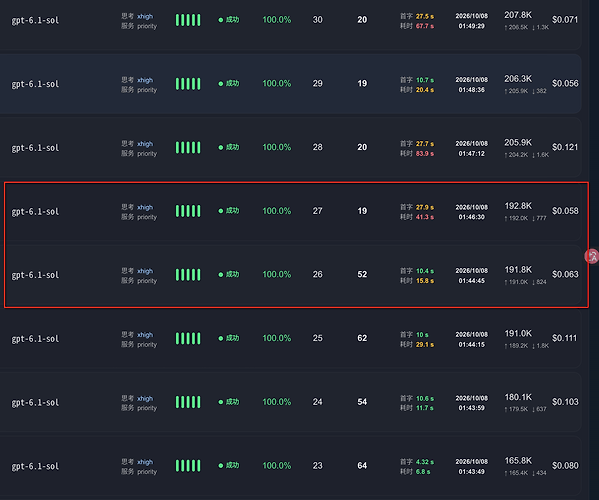
Task: Click success status dot in row 26
Action: click(x=220, y=275)
